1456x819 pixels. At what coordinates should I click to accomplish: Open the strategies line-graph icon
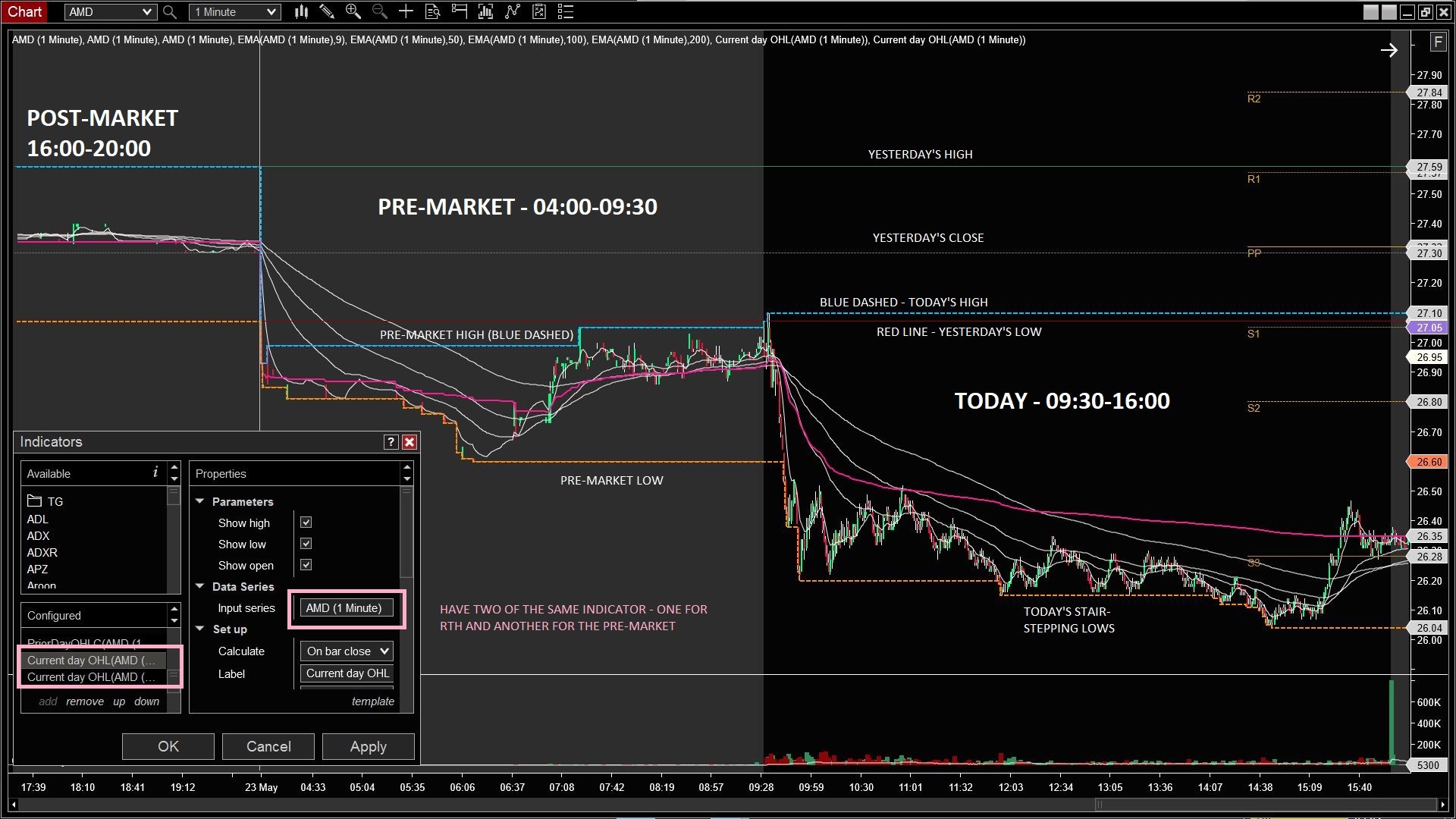click(513, 11)
